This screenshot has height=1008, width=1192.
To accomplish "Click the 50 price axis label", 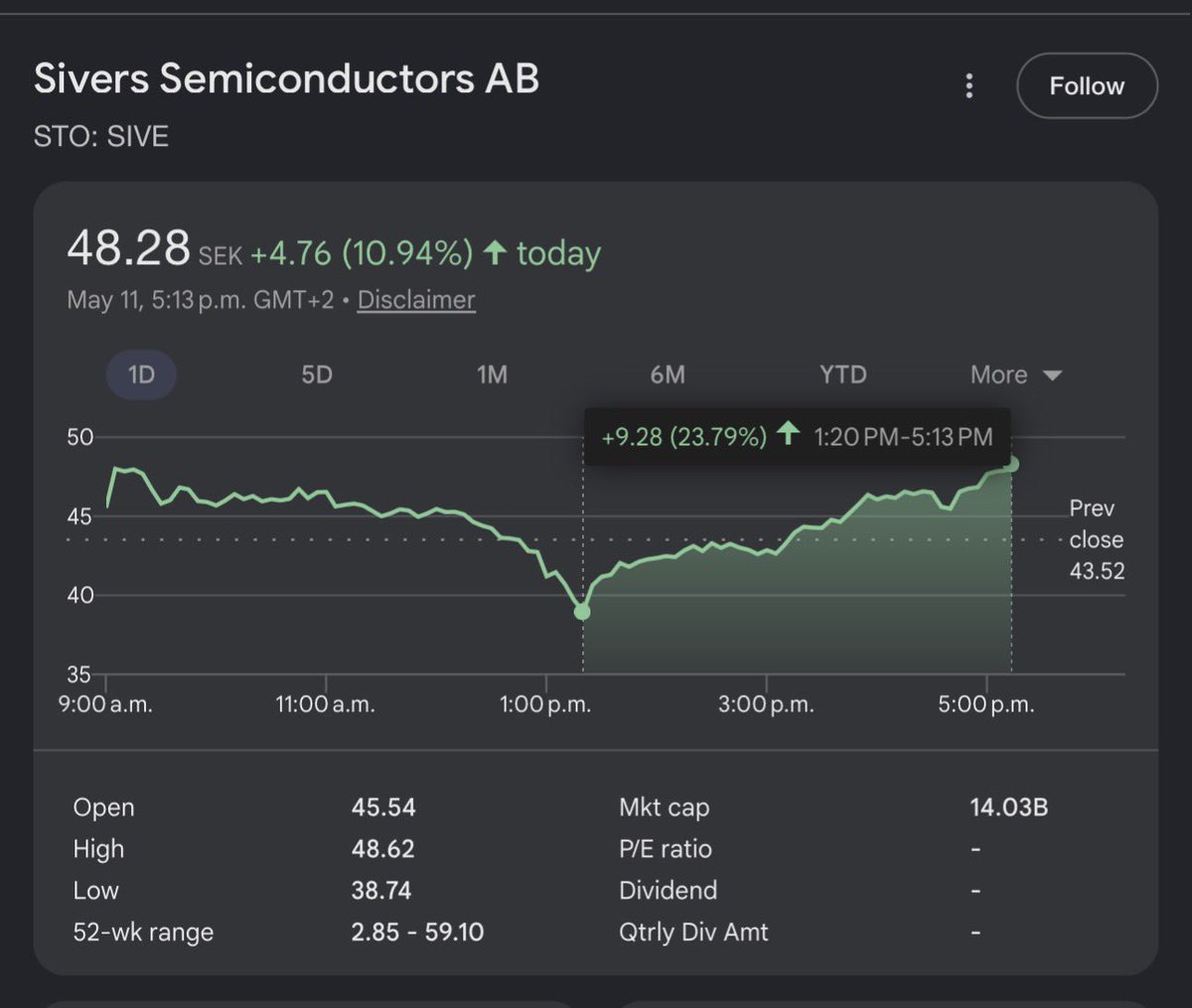I will coord(79,438).
